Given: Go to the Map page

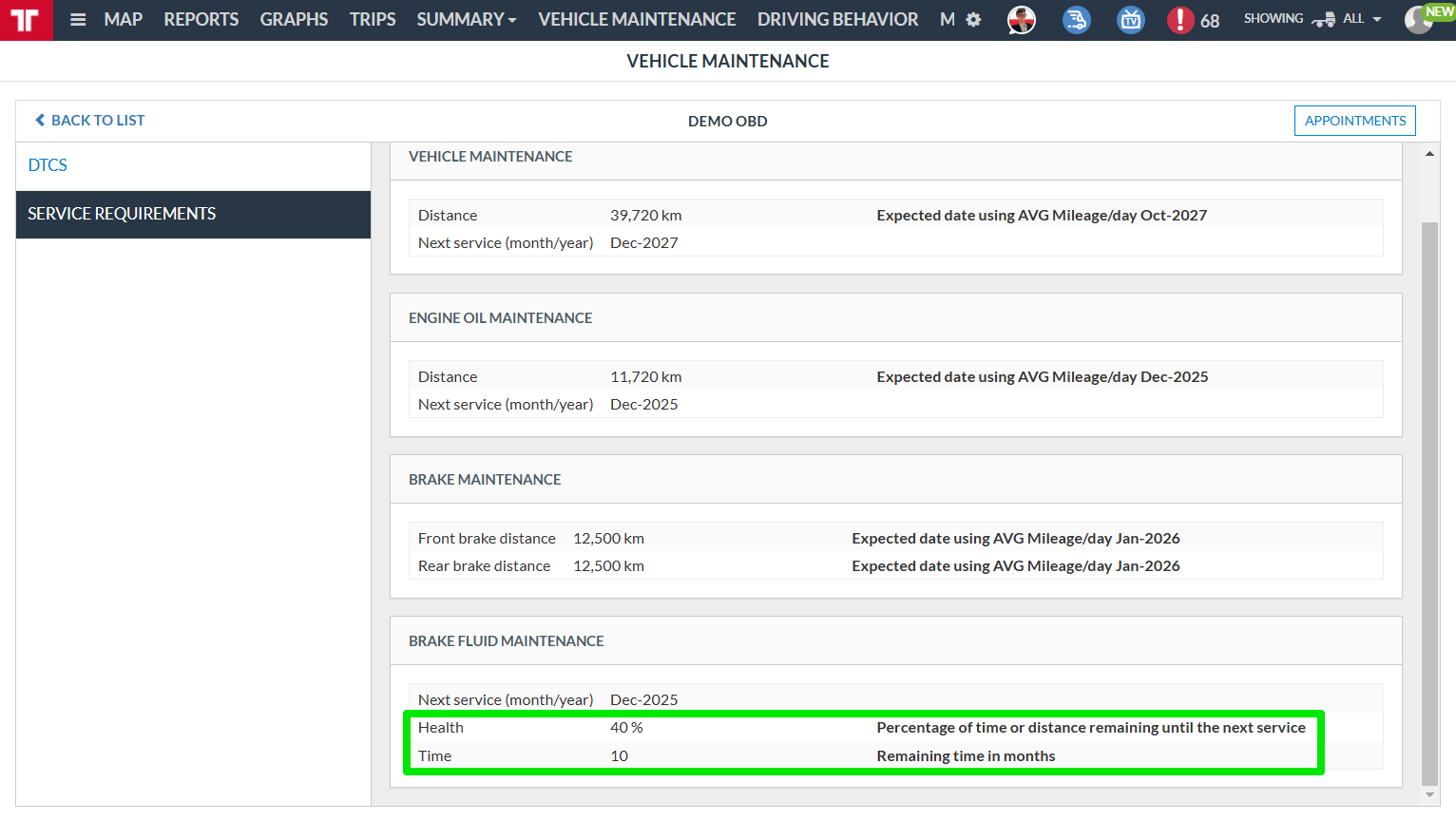Looking at the screenshot, I should pos(123,20).
